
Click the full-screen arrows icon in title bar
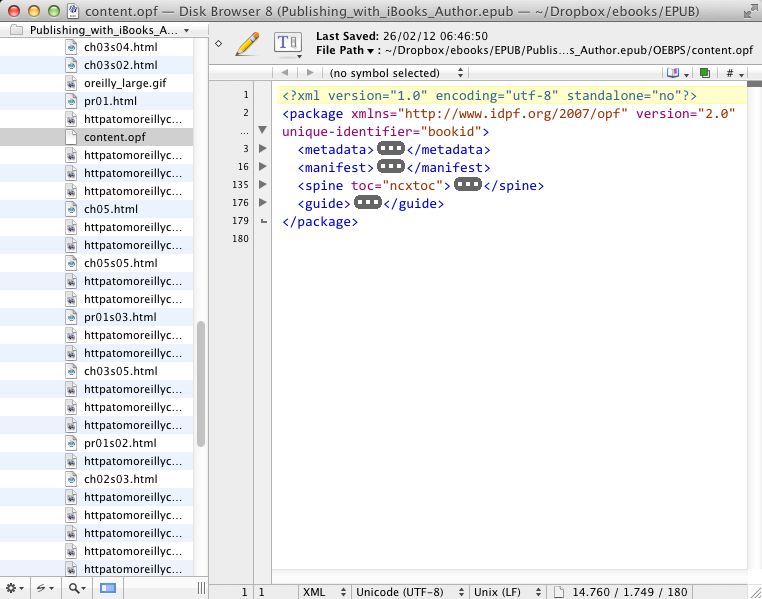click(751, 11)
